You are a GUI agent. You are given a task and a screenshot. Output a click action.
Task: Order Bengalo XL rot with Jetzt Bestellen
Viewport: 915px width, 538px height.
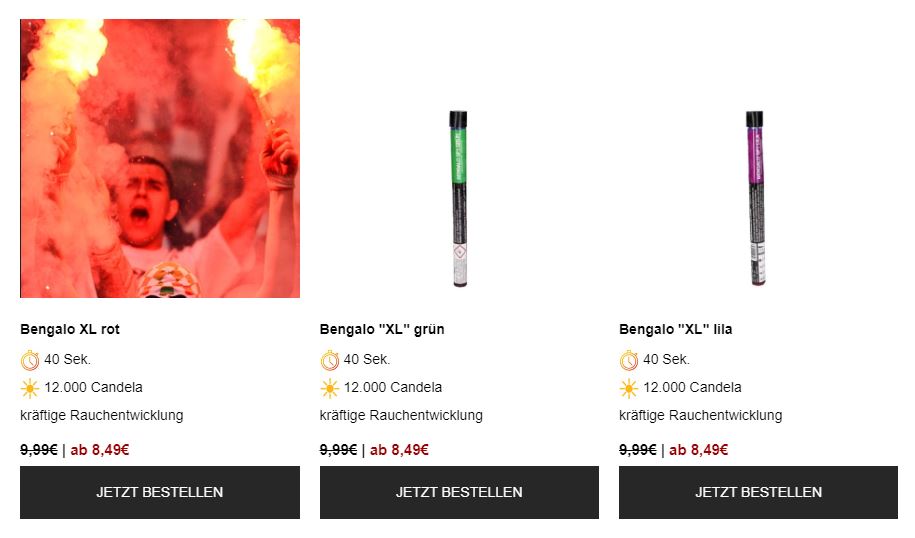click(x=160, y=492)
